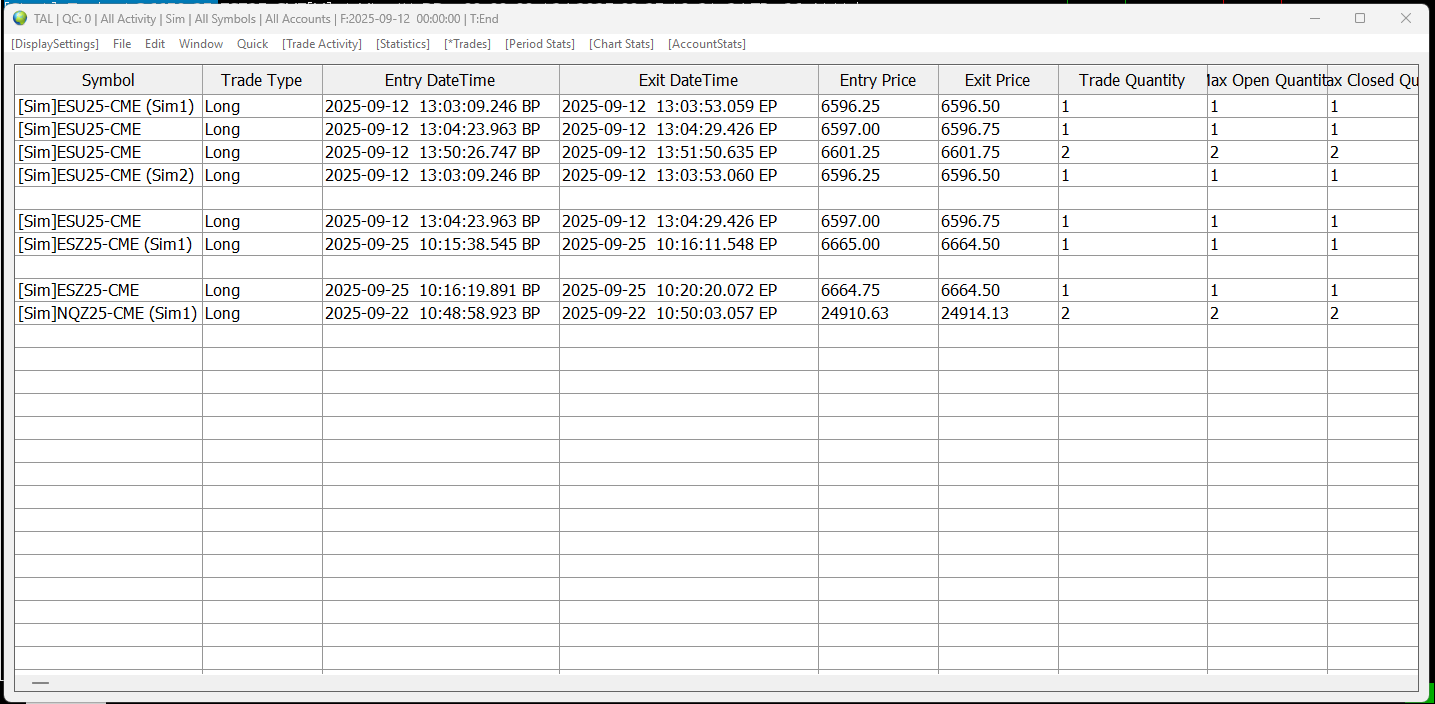The image size is (1435, 704).
Task: Select entry price 24910.63 cell
Action: point(878,313)
